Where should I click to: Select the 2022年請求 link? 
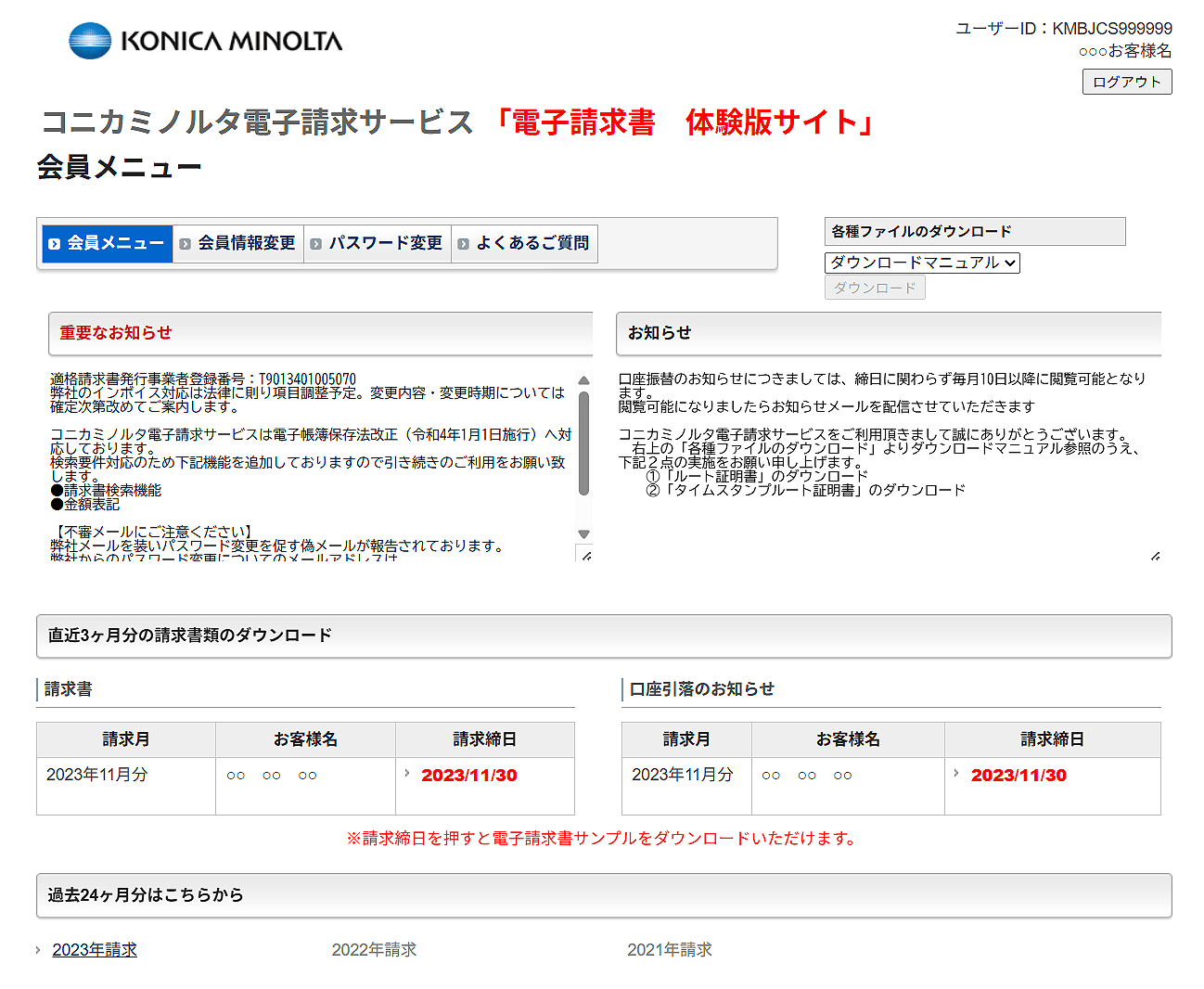(x=374, y=949)
